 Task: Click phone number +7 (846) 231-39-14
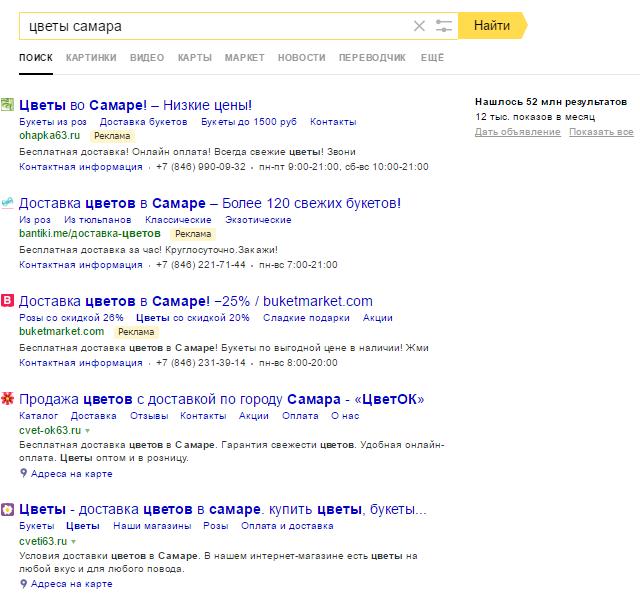[x=201, y=363]
